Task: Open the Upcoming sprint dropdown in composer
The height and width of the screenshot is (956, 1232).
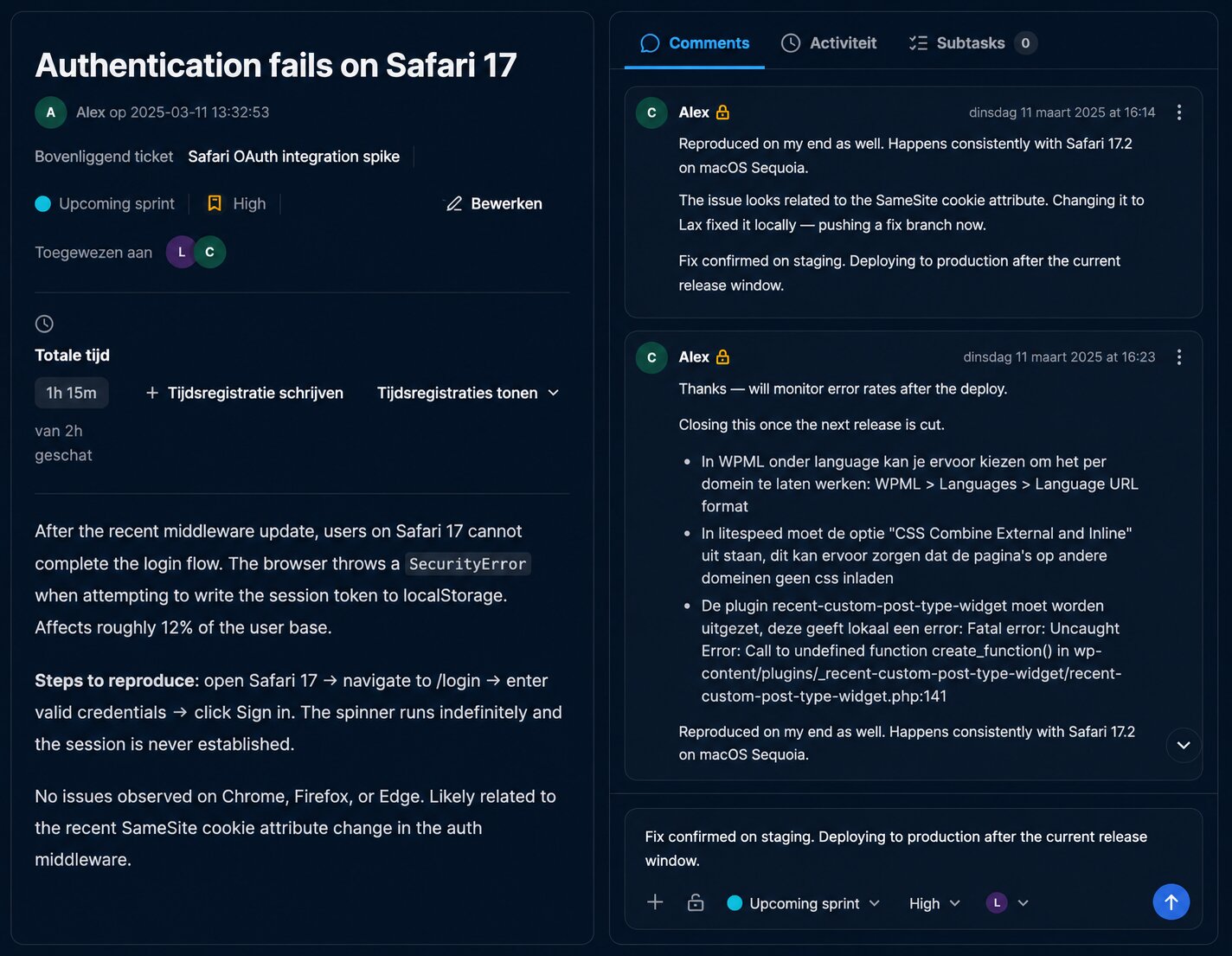Action: pos(804,903)
